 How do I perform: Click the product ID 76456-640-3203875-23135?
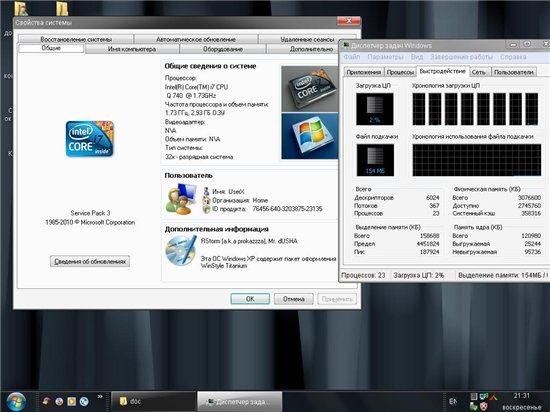[x=287, y=209]
